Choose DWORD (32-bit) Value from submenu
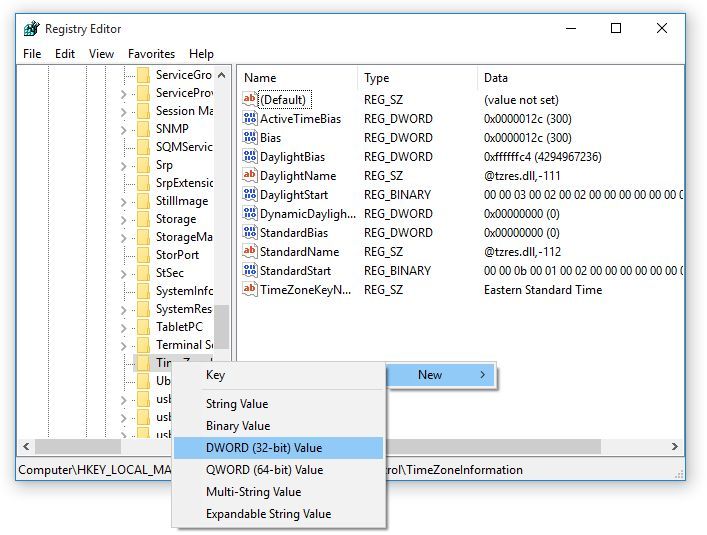The image size is (707, 535). point(264,448)
